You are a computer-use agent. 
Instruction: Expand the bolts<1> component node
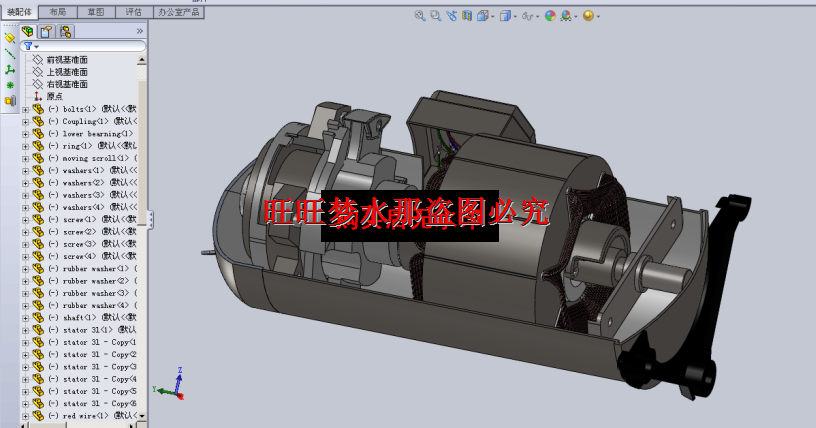pyautogui.click(x=25, y=109)
